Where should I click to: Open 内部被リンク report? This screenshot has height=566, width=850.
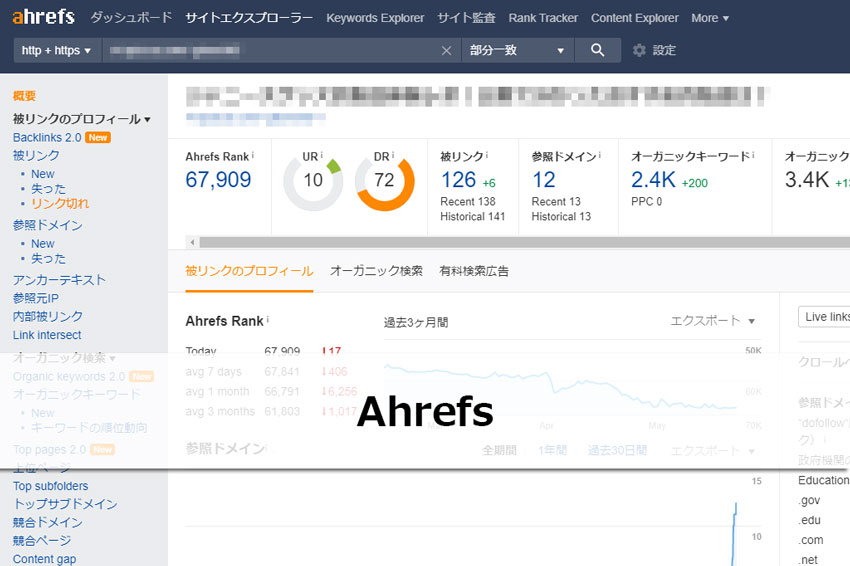pos(48,317)
